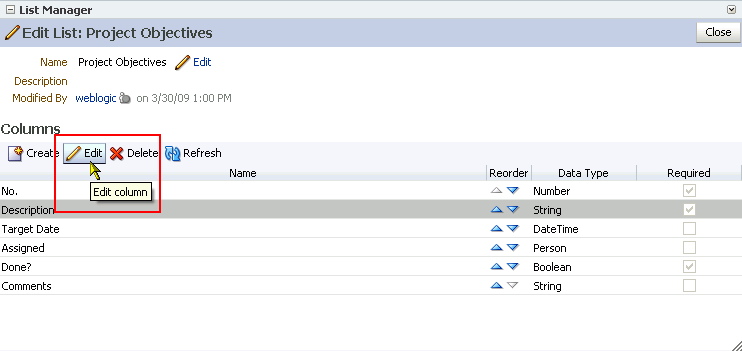742x362 pixels.
Task: Click the Number data type cell
Action: pos(552,191)
